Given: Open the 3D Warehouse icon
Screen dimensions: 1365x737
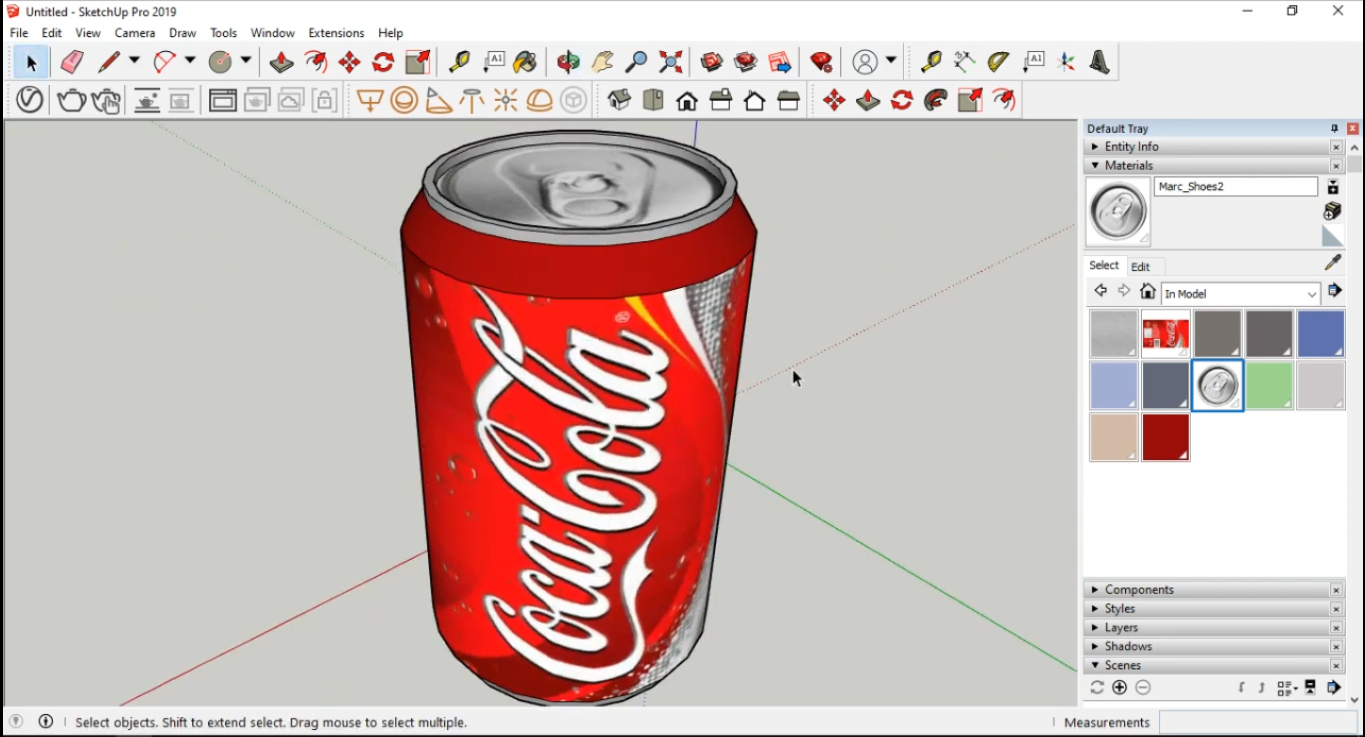Looking at the screenshot, I should [x=712, y=63].
